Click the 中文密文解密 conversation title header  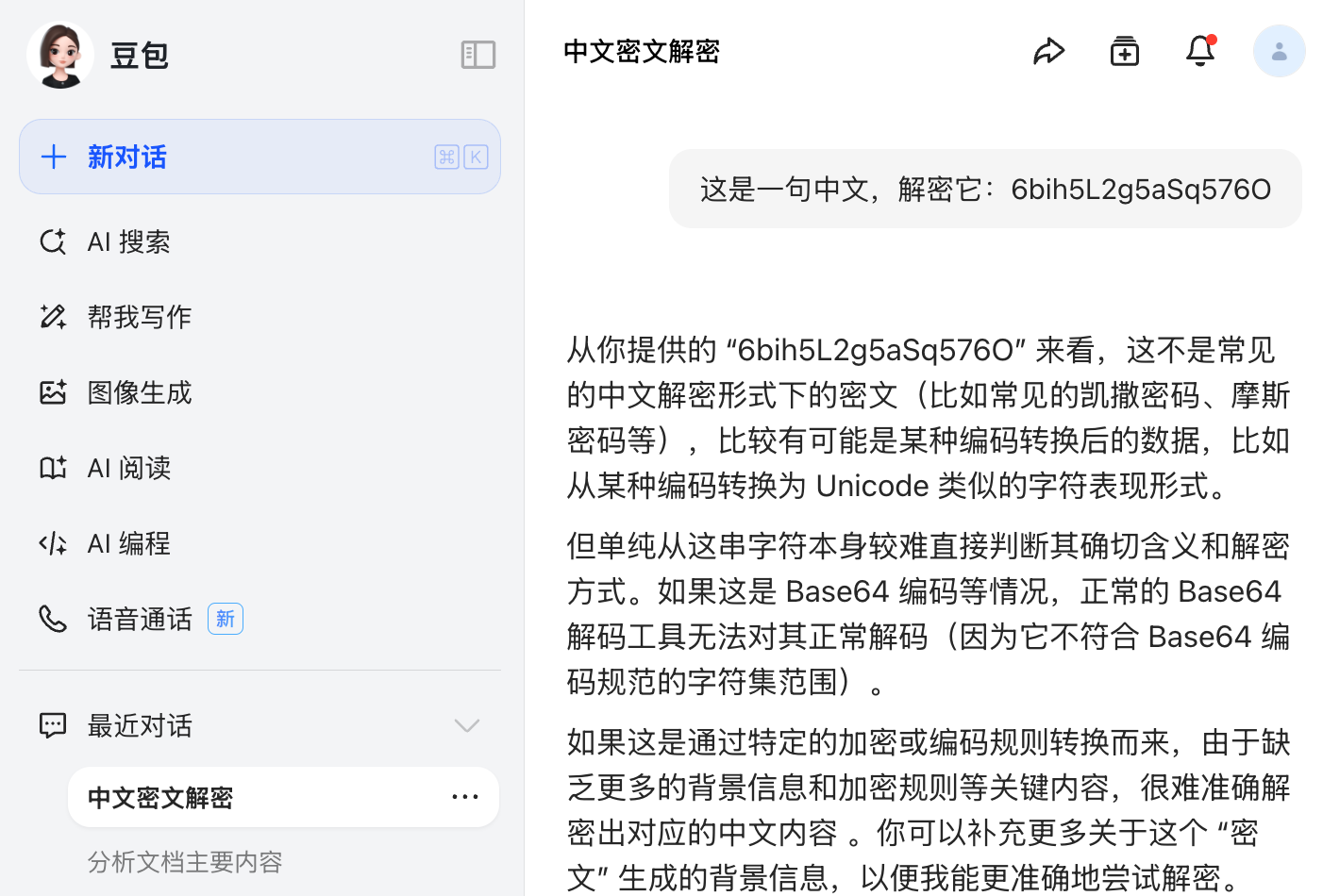(642, 51)
